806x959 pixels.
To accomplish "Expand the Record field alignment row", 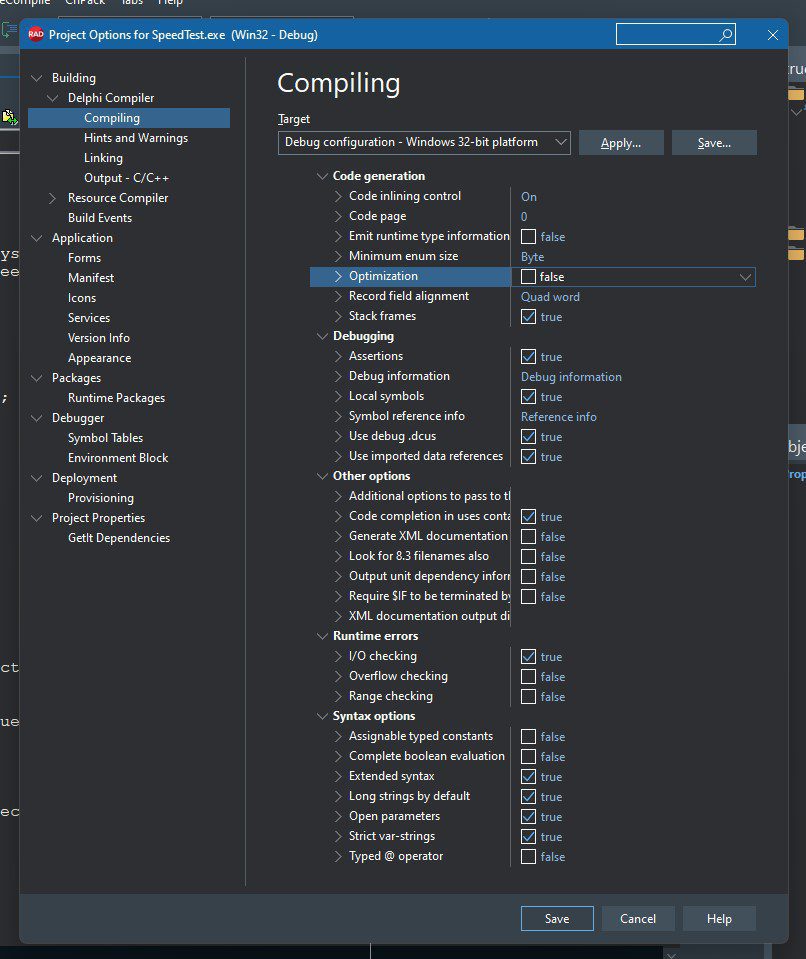I will pyautogui.click(x=338, y=296).
